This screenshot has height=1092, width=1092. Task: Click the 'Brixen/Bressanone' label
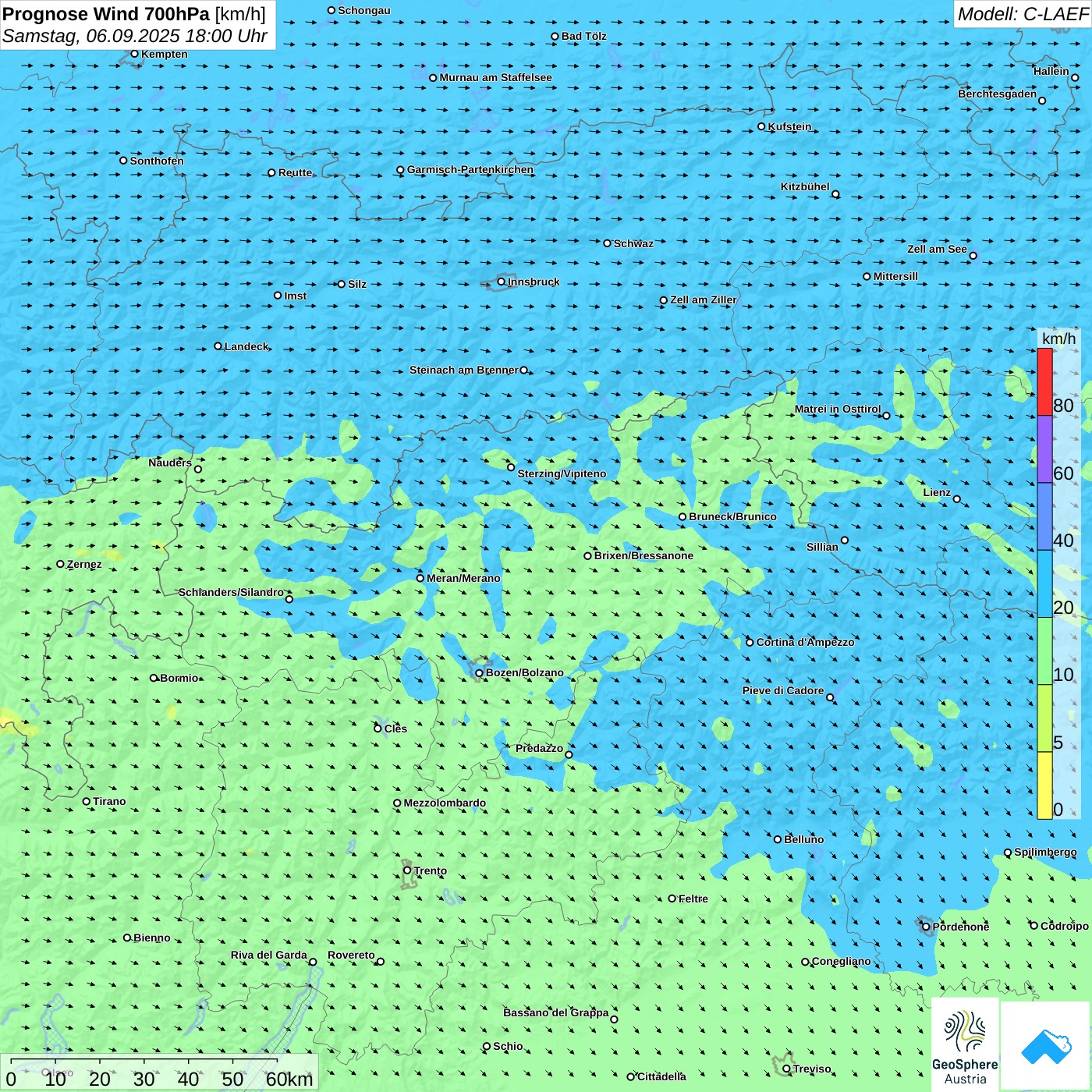click(x=643, y=555)
